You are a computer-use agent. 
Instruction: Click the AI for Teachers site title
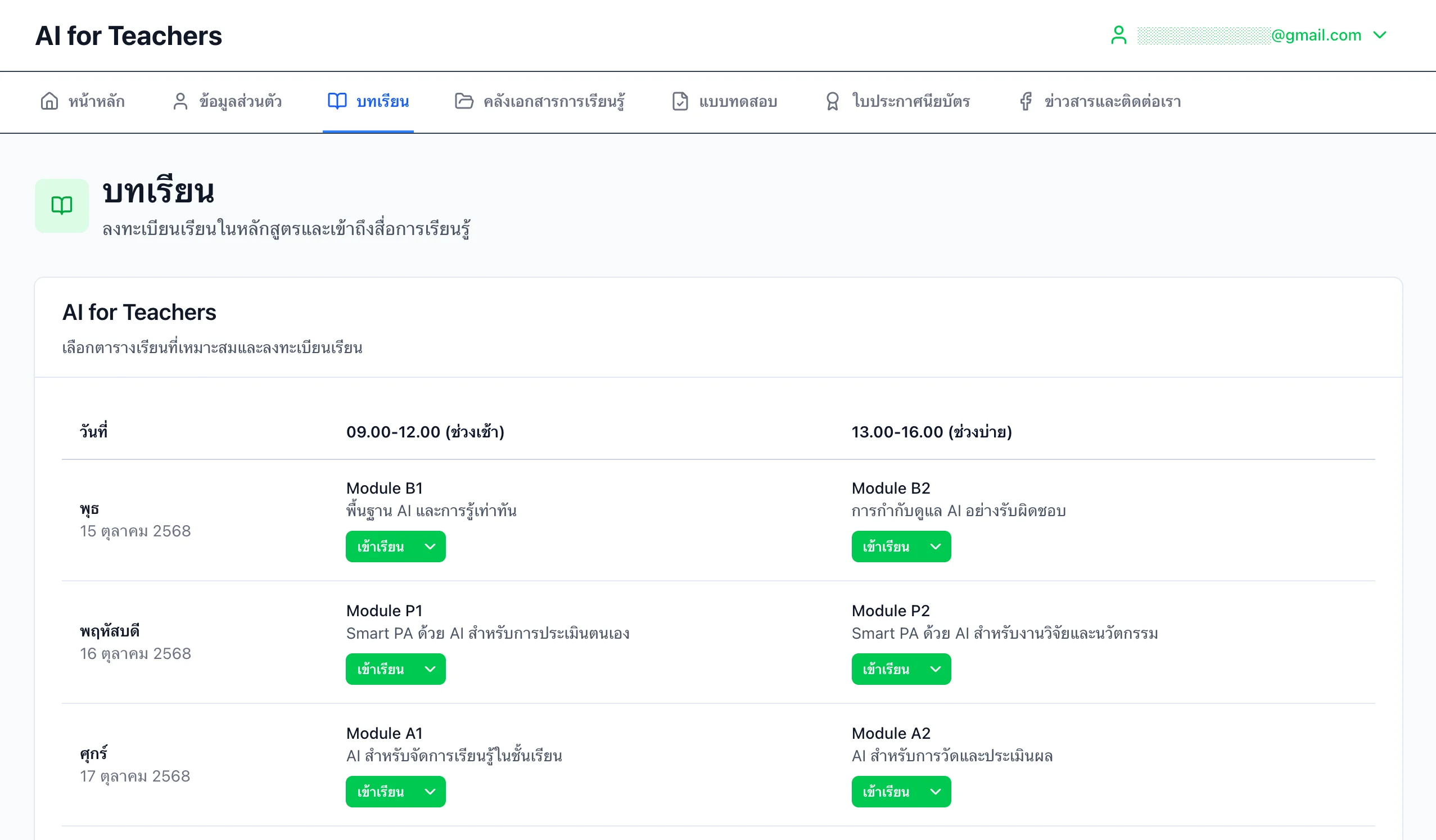128,36
